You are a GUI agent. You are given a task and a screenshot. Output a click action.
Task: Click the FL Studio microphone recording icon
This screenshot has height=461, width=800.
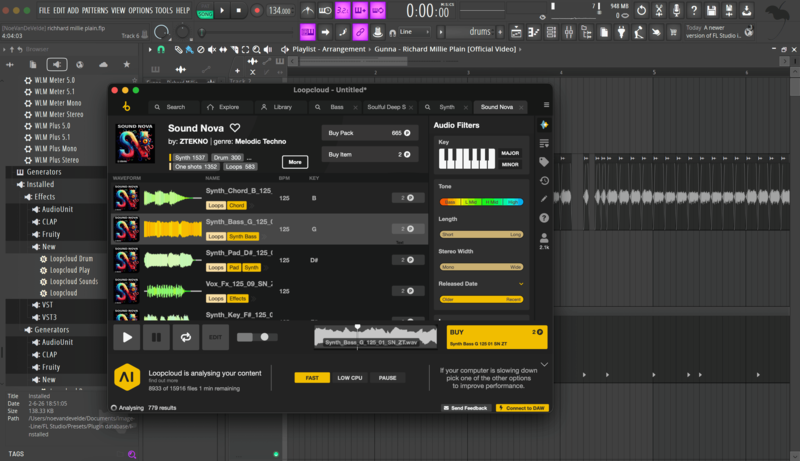point(677,10)
